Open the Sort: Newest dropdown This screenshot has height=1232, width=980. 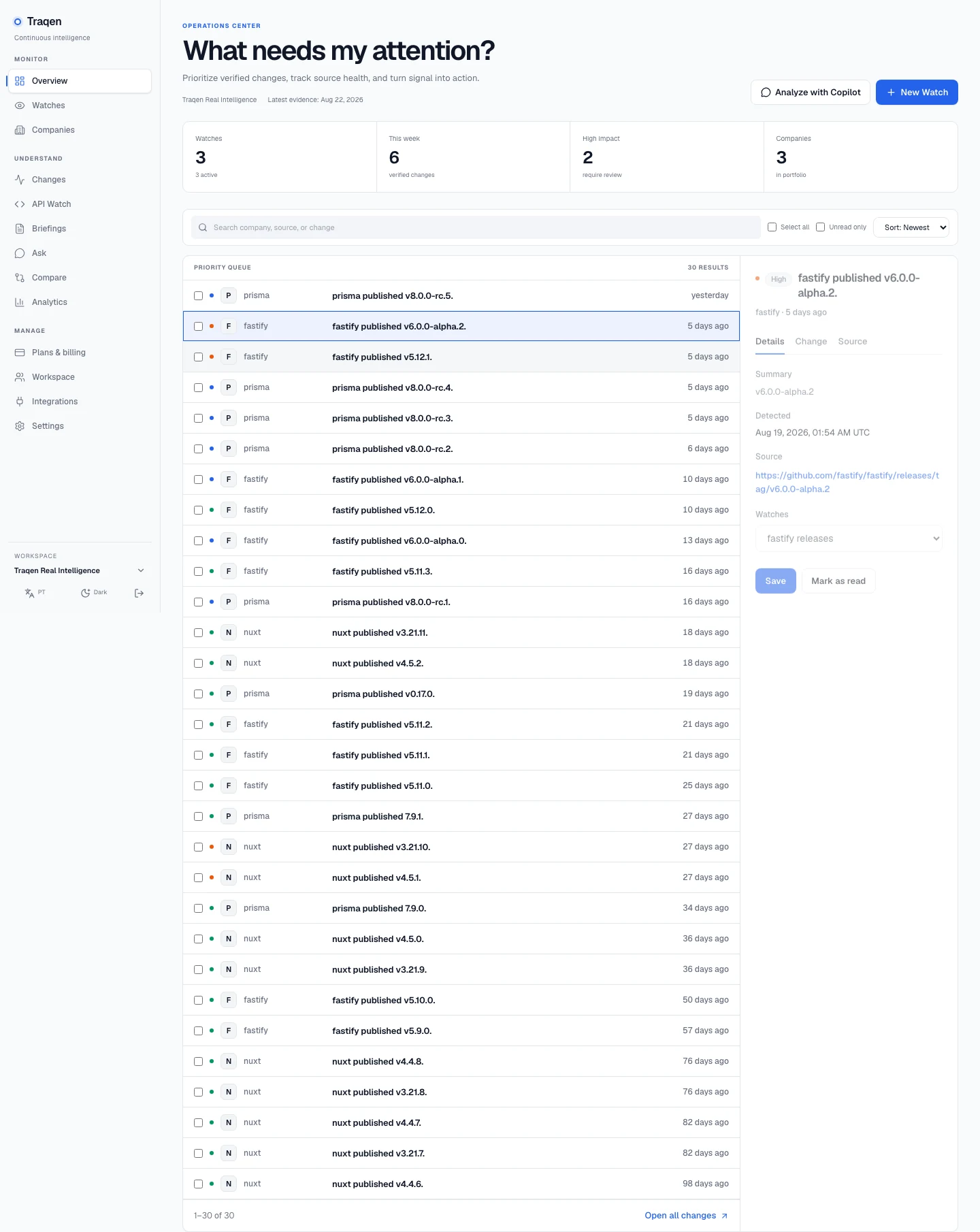click(x=911, y=227)
